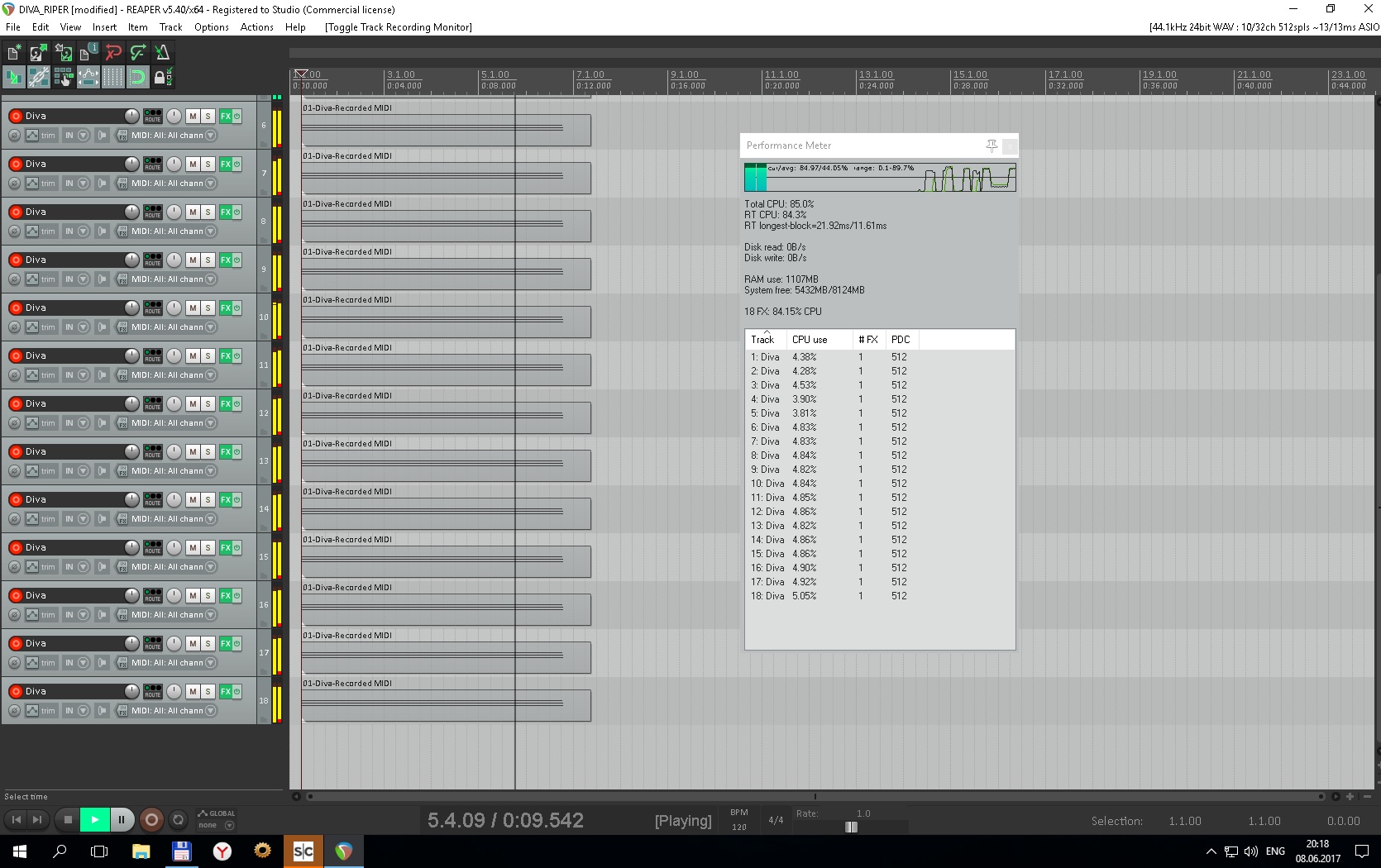The image size is (1381, 868).
Task: Click the red Undo toolbar icon
Action: 113,53
